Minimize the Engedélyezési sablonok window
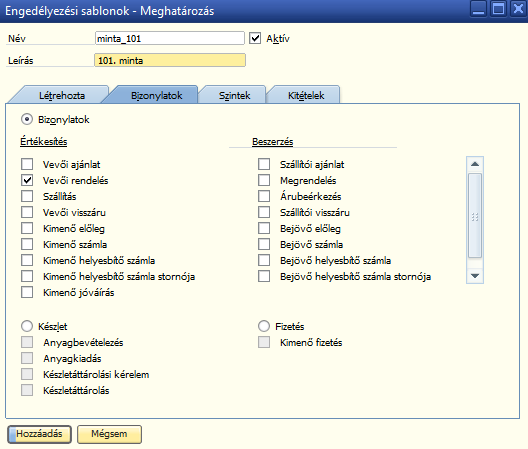 478,8
